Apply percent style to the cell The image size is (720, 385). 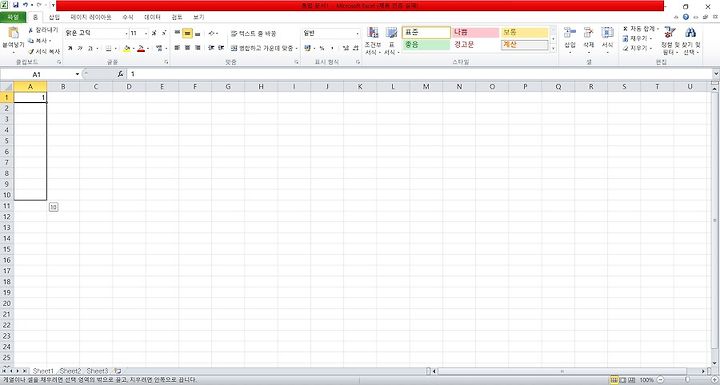point(322,48)
